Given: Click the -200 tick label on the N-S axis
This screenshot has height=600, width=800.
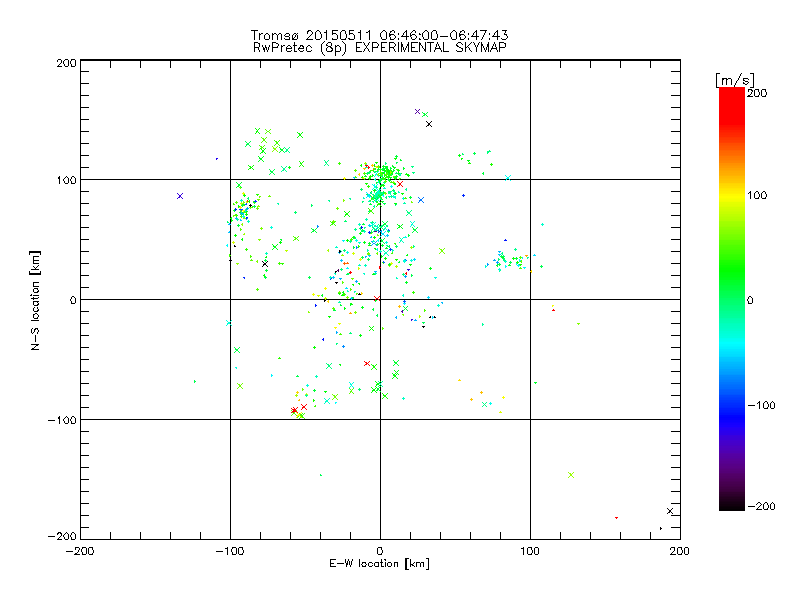Looking at the screenshot, I should pos(62,536).
